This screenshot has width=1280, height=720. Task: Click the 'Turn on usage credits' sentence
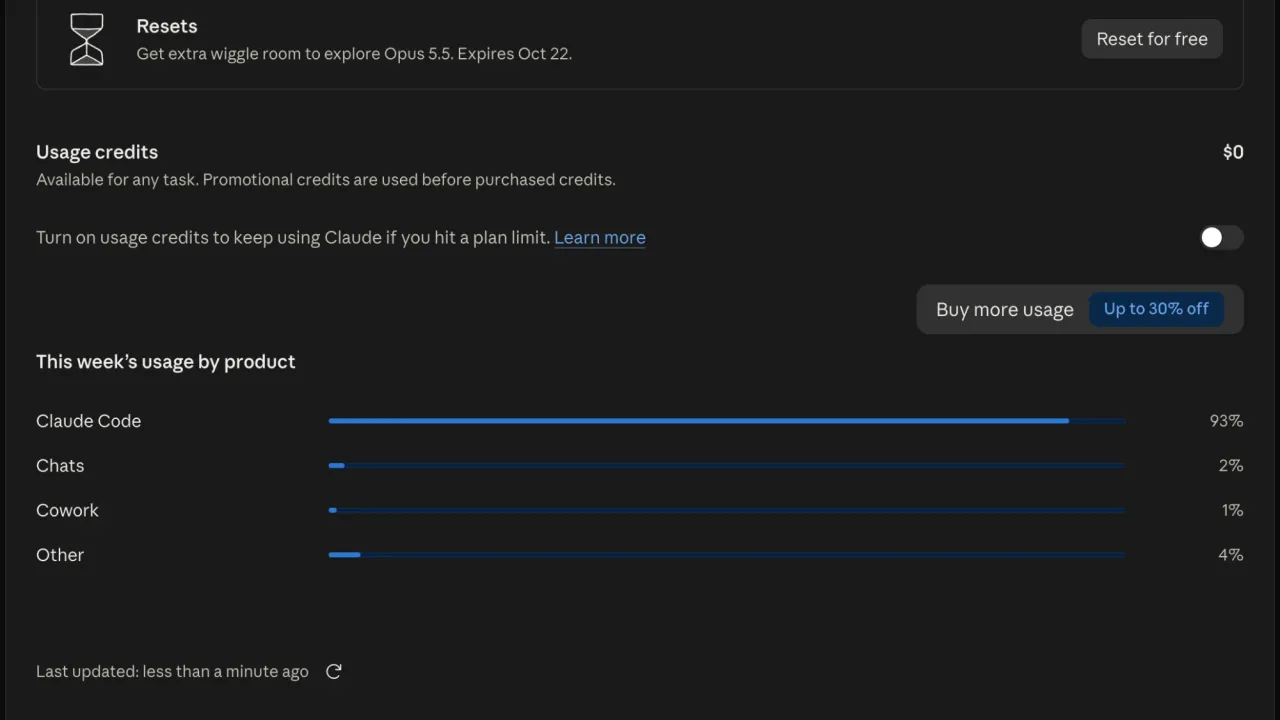293,237
